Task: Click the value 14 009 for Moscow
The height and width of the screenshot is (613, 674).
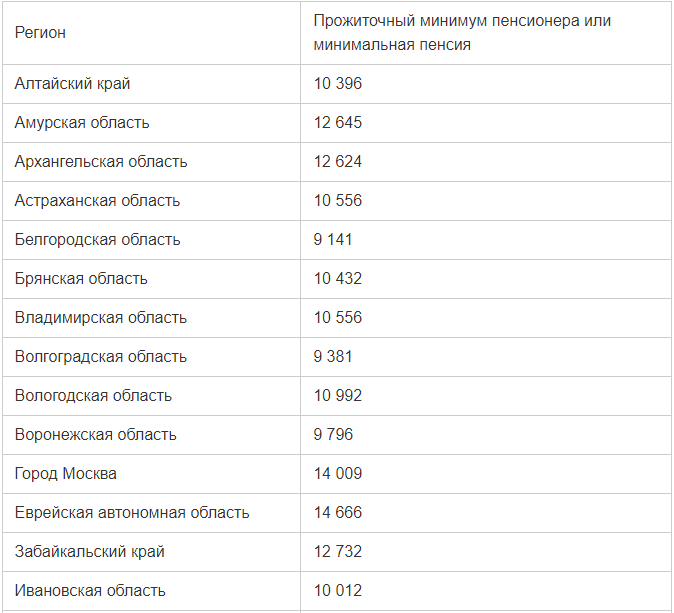Action: pos(338,474)
